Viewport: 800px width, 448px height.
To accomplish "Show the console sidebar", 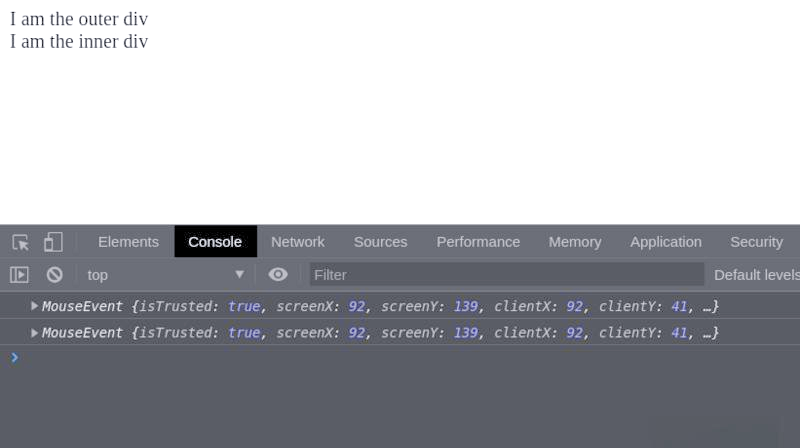I will tap(19, 275).
